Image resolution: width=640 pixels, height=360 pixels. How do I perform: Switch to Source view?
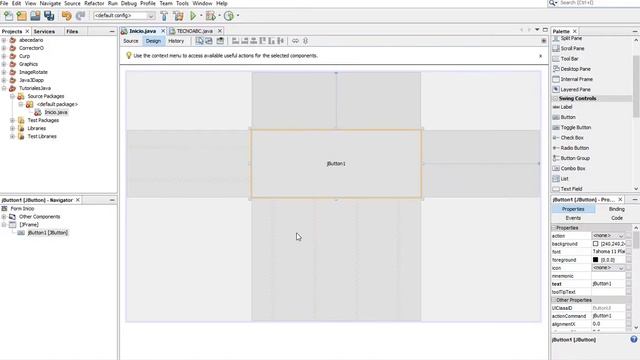click(131, 41)
